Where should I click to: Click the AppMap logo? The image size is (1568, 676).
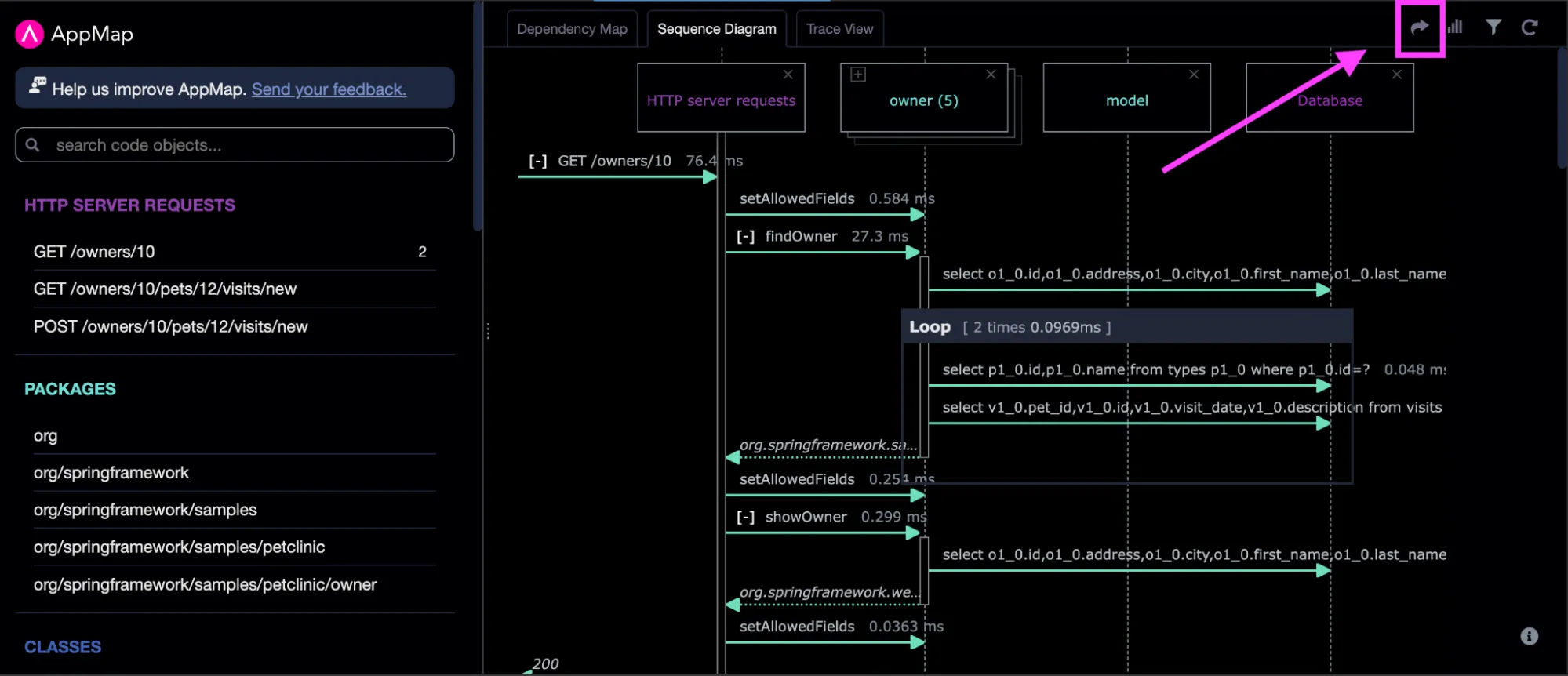pos(30,34)
